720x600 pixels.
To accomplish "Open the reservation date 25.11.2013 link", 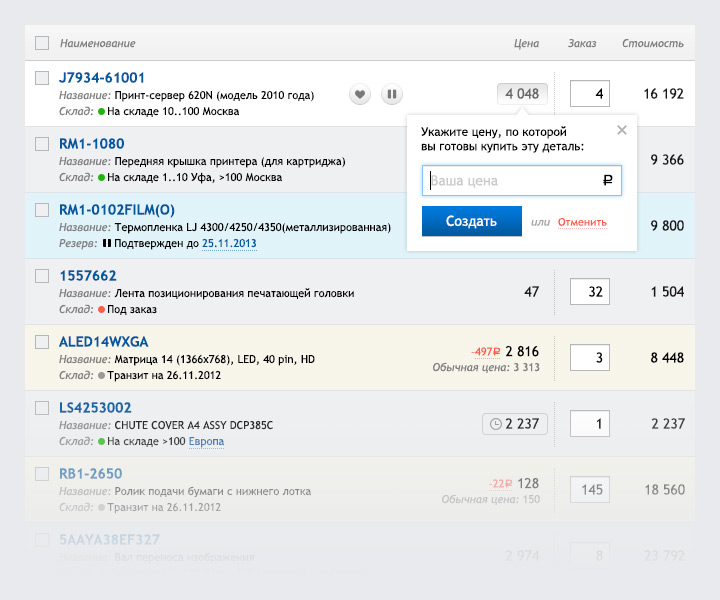I will point(229,243).
